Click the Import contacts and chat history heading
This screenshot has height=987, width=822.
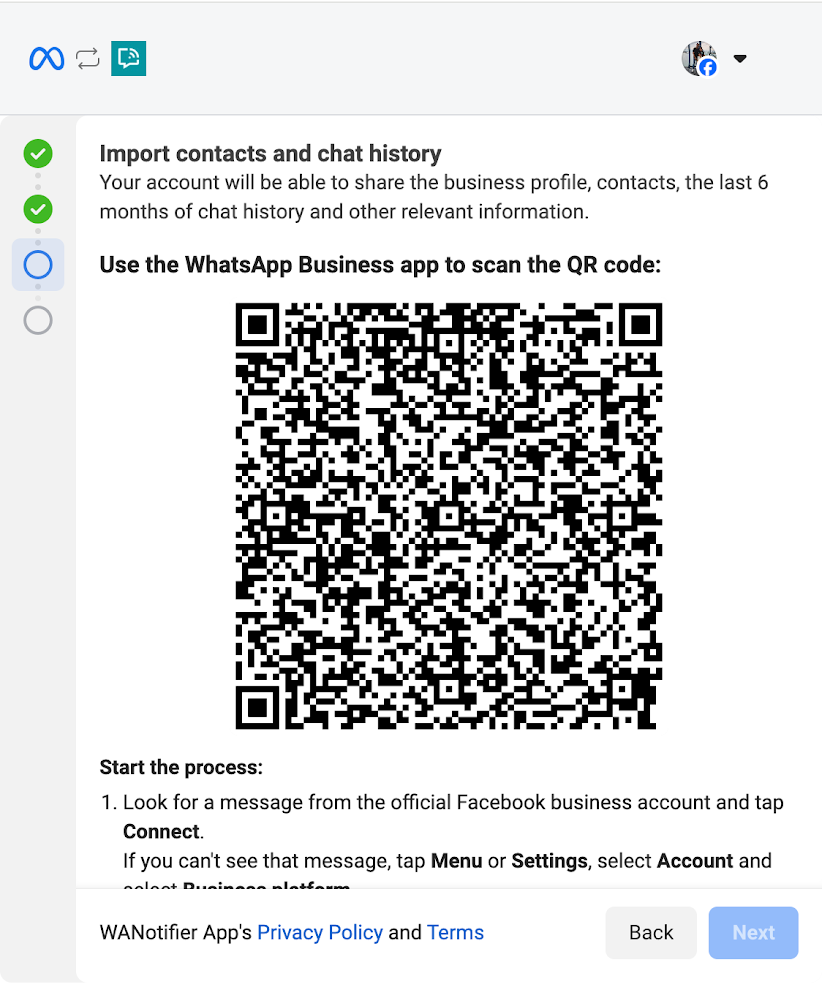(x=271, y=154)
